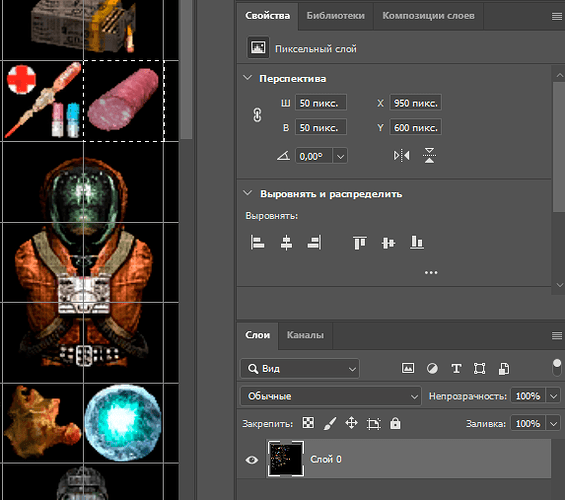Viewport: 565px width, 500px height.
Task: Prevent artboard auto-nesting lock
Action: [373, 423]
